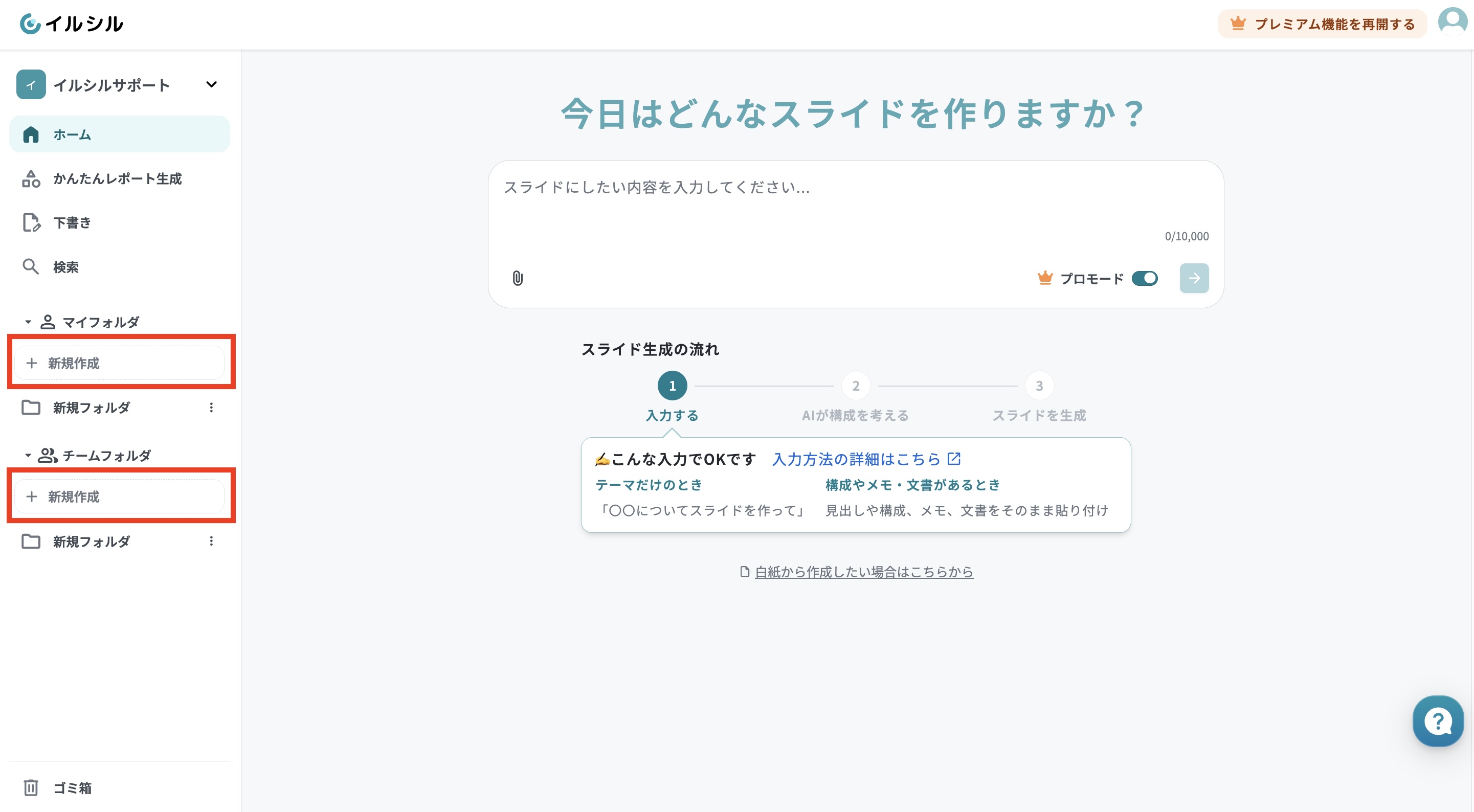Open 入力方法の詳細はこちら link
This screenshot has height=812, width=1474.
tap(866, 459)
